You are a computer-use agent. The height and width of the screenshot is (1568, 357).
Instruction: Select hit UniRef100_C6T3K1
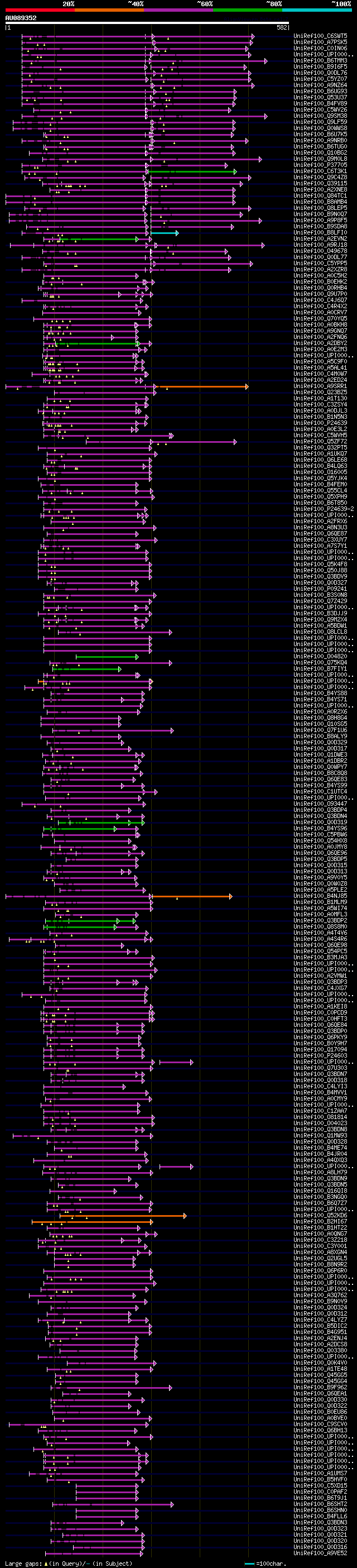321,171
